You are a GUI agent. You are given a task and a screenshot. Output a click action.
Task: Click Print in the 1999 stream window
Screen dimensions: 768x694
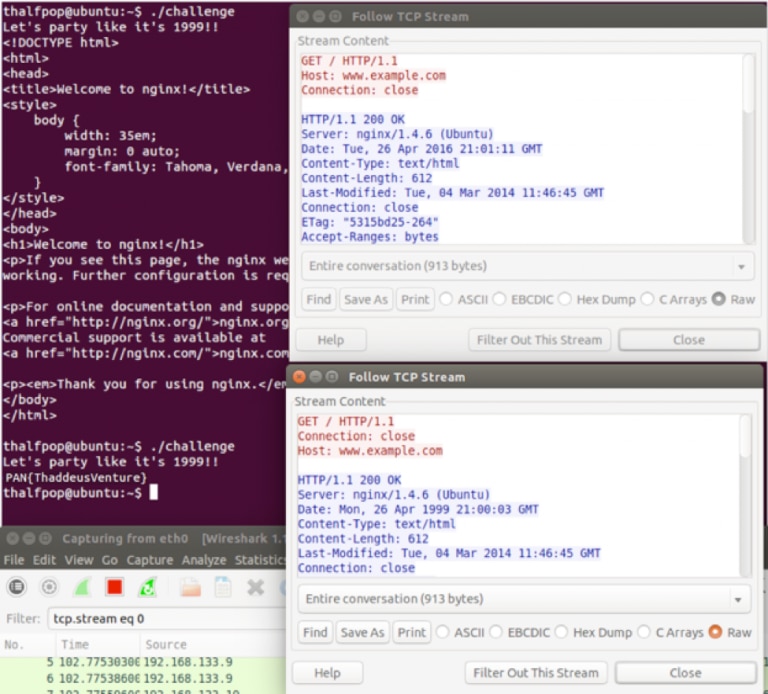click(411, 632)
